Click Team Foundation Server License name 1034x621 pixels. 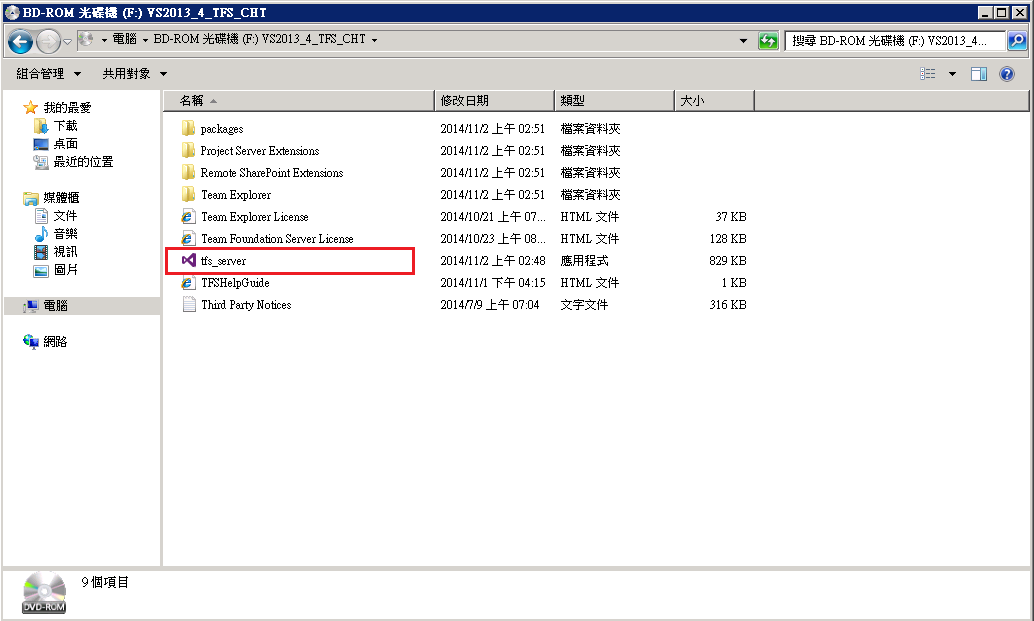tap(277, 239)
